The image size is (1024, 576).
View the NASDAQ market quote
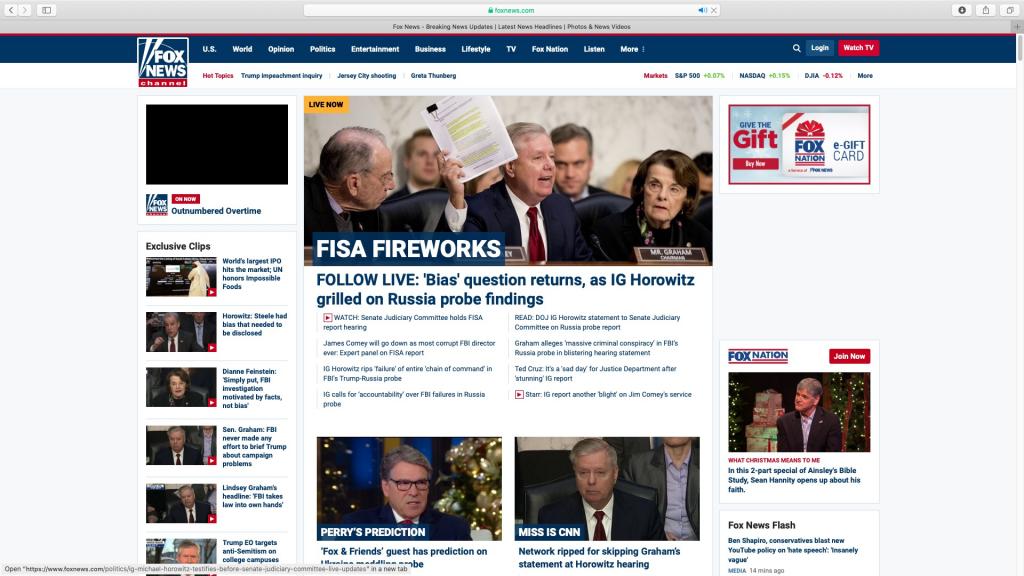[x=765, y=76]
